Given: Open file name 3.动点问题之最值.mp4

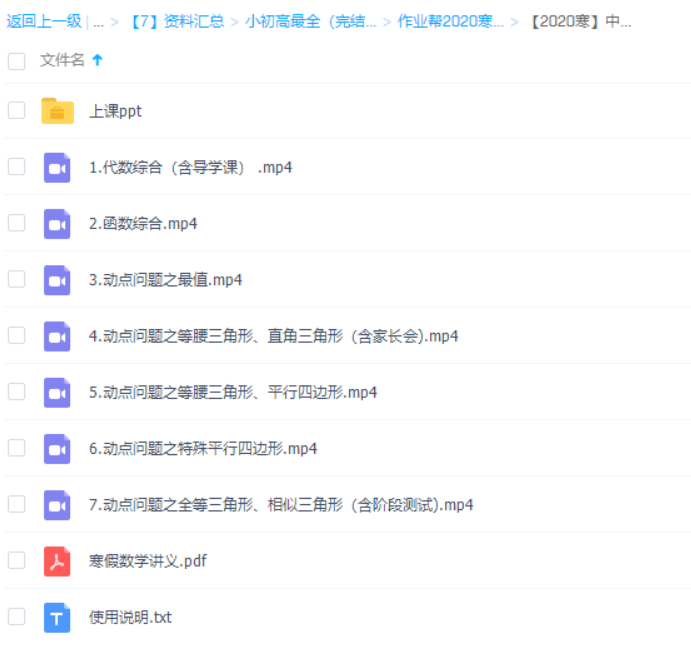Looking at the screenshot, I should pos(166,280).
